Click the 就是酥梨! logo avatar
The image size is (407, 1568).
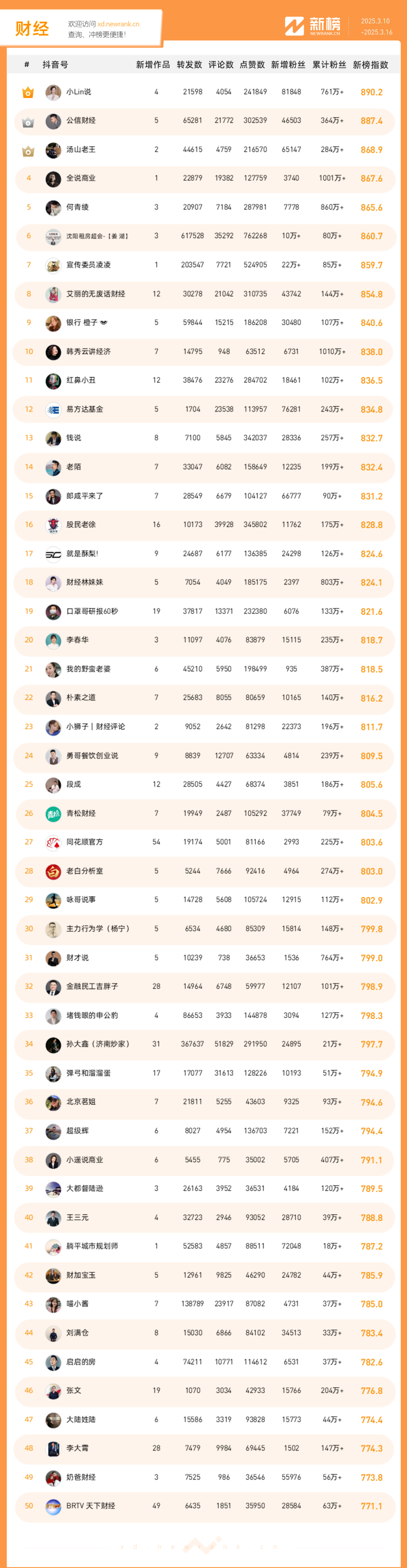(54, 554)
